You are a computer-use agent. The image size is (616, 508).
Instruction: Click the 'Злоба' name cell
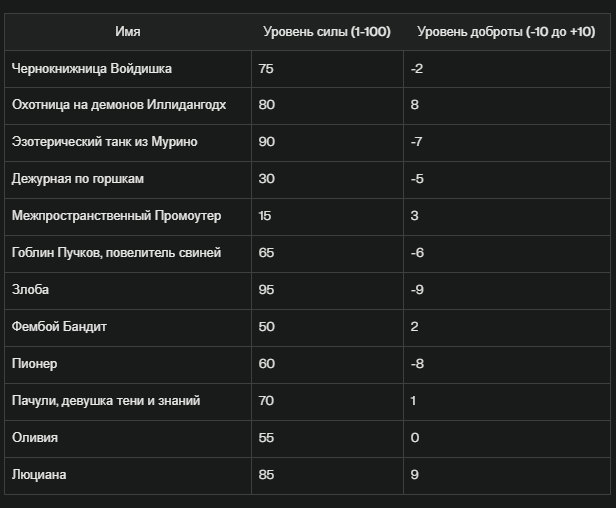coord(128,290)
